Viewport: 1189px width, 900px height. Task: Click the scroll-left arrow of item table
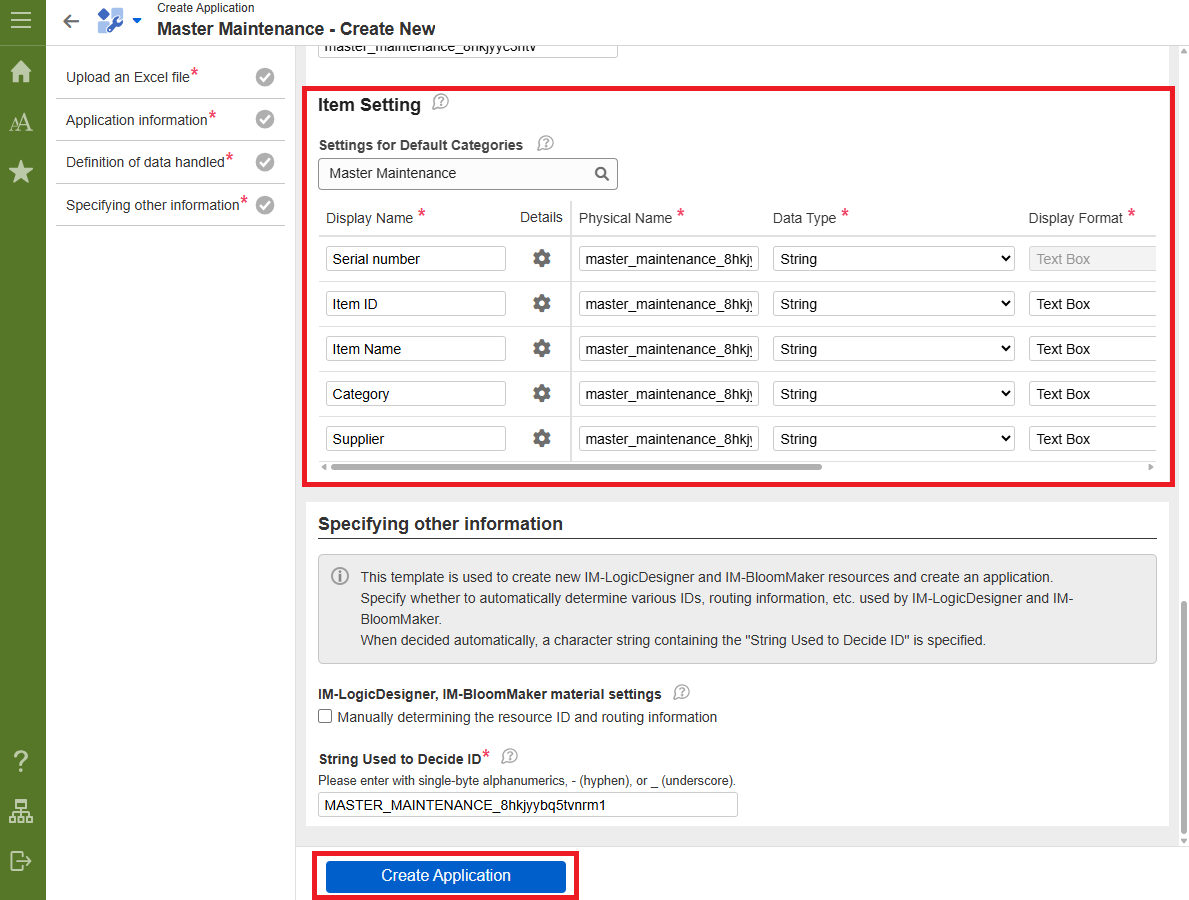[324, 467]
